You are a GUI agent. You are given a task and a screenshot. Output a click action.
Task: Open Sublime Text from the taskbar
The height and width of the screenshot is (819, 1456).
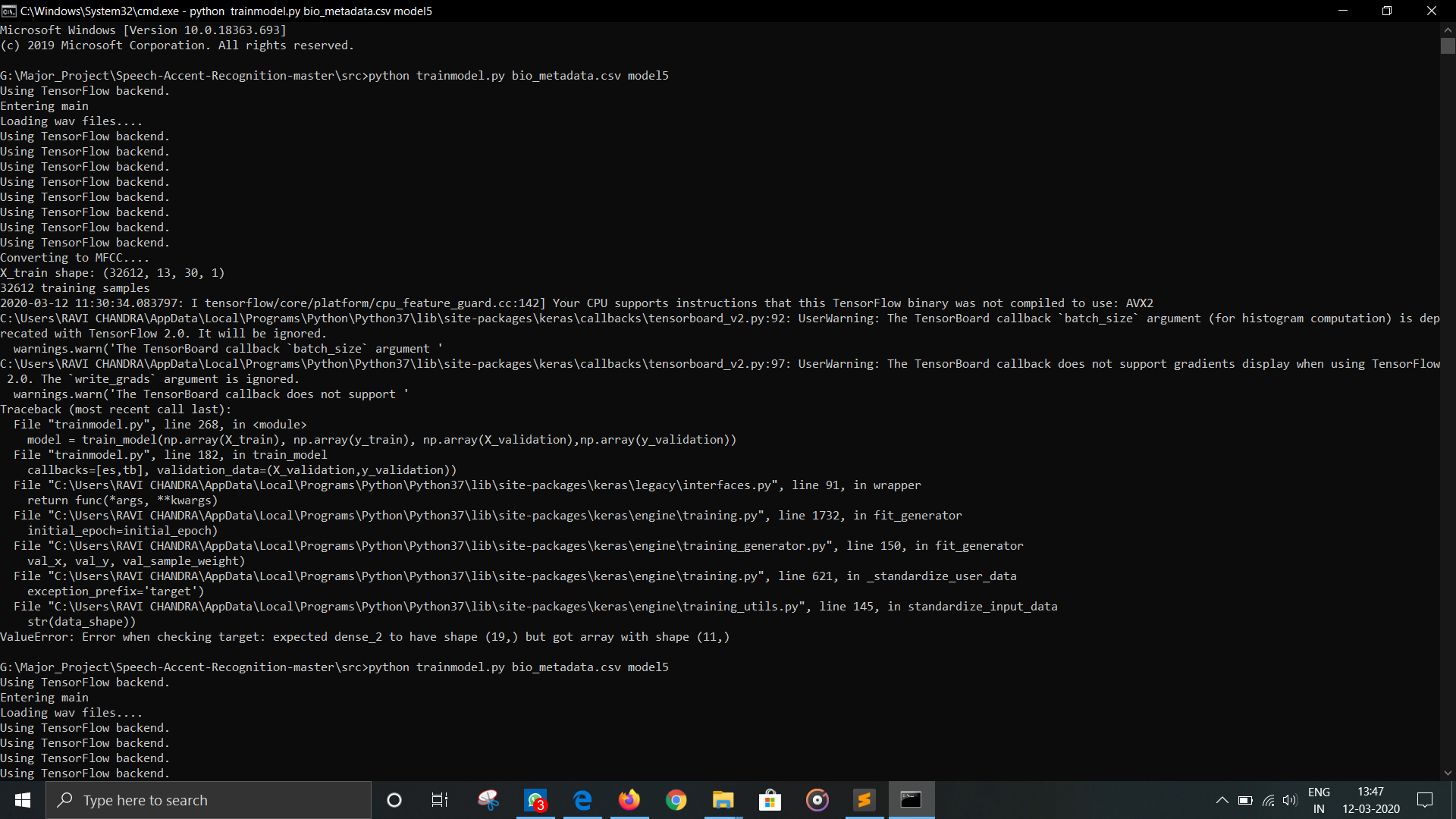[x=864, y=800]
